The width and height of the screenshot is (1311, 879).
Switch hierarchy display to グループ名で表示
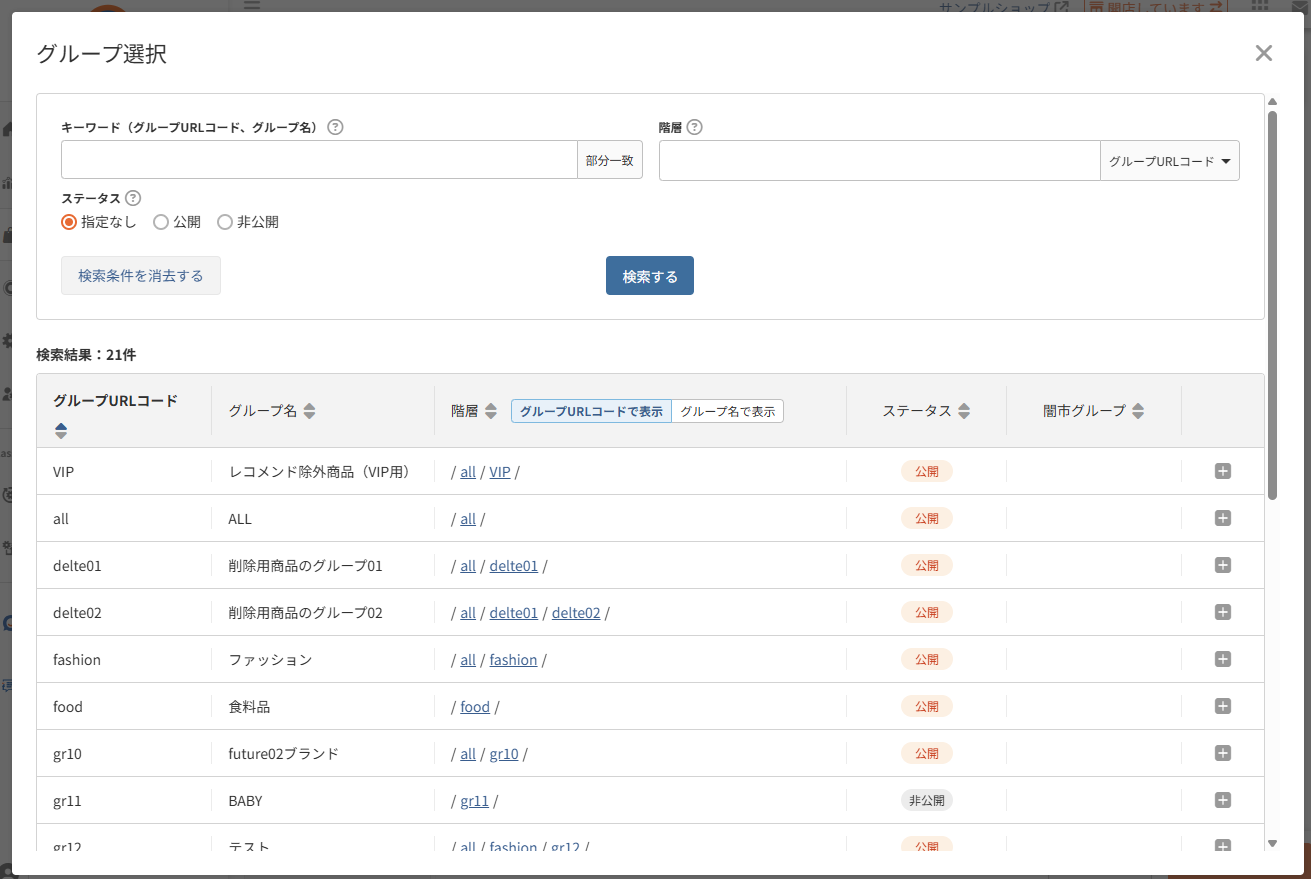coord(727,411)
